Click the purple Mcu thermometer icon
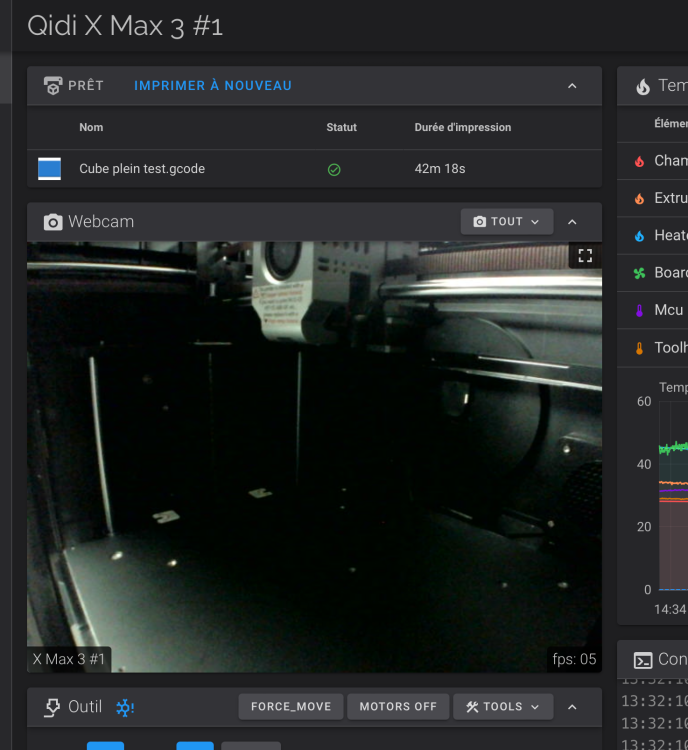This screenshot has width=688, height=750. [x=639, y=310]
